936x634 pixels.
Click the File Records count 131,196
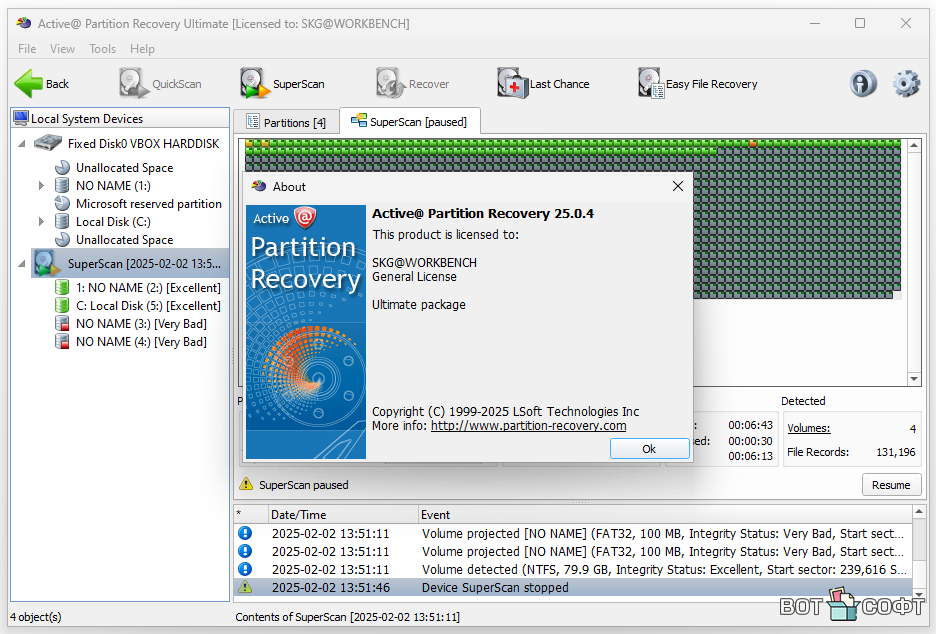(895, 452)
